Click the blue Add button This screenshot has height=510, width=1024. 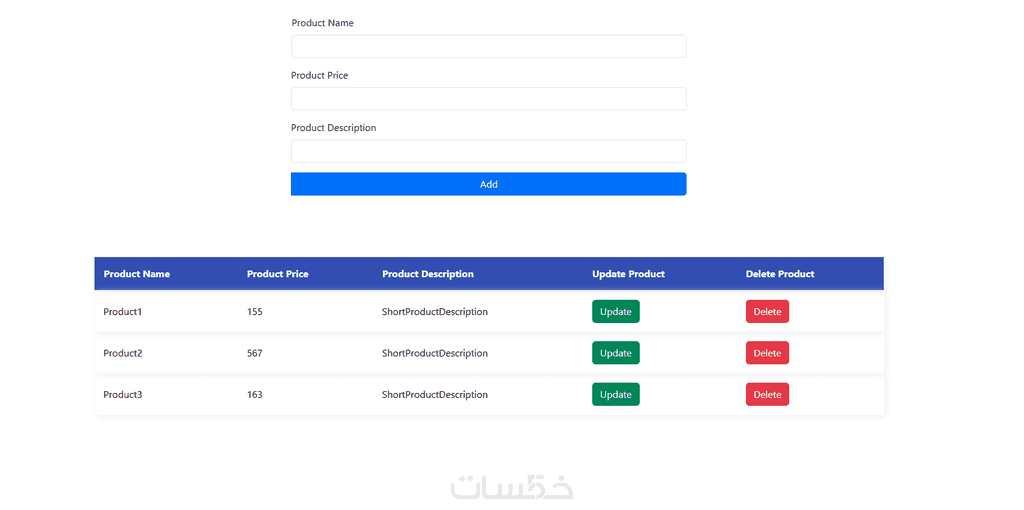[488, 184]
